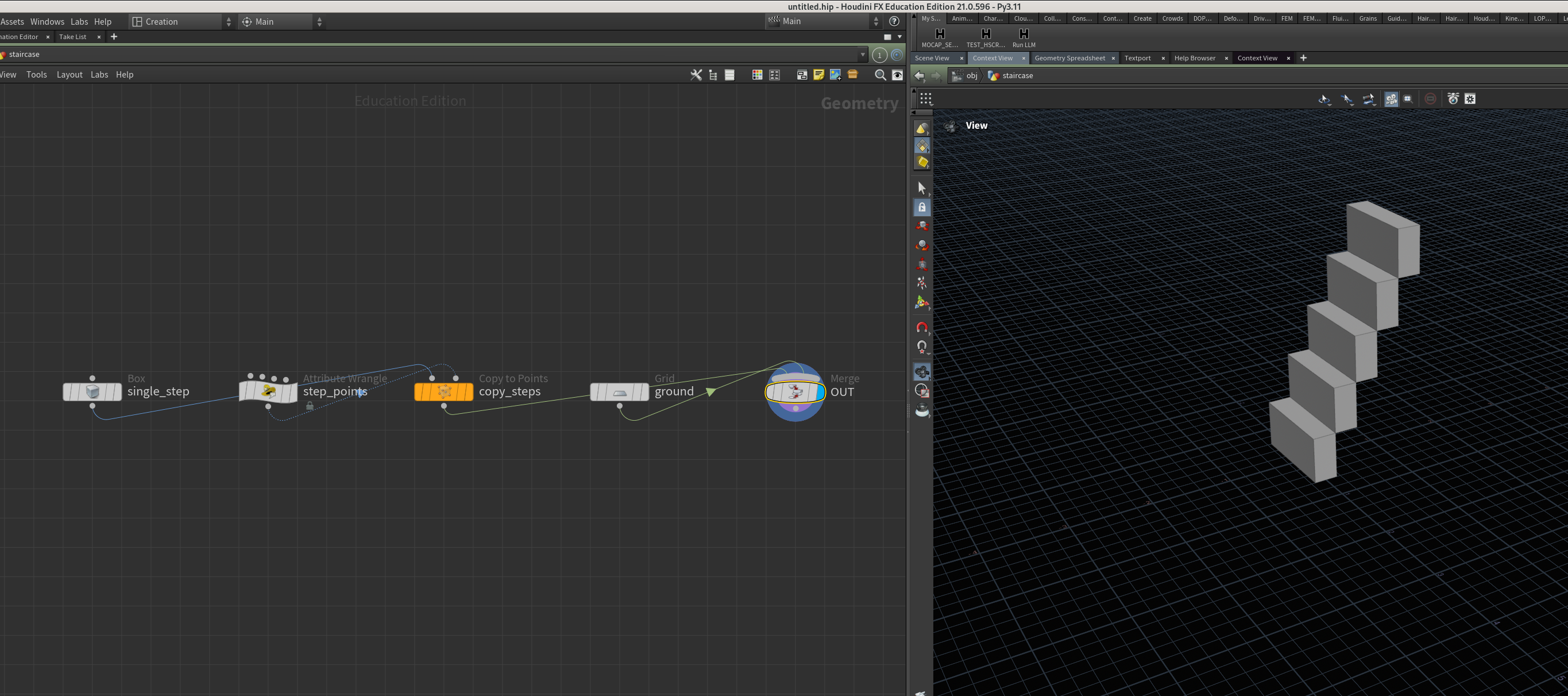Expand the staircase path history dropdown
The width and height of the screenshot is (1568, 696).
point(863,55)
